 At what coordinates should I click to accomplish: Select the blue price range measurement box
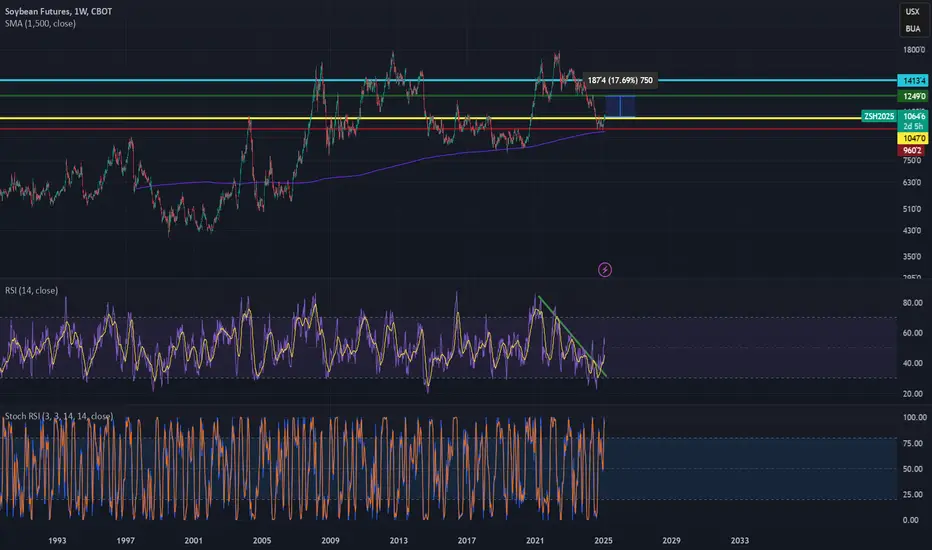(620, 106)
